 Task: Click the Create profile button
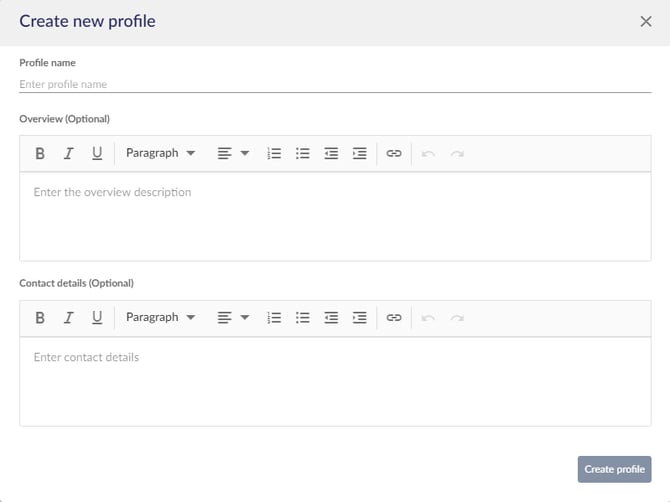pos(614,469)
